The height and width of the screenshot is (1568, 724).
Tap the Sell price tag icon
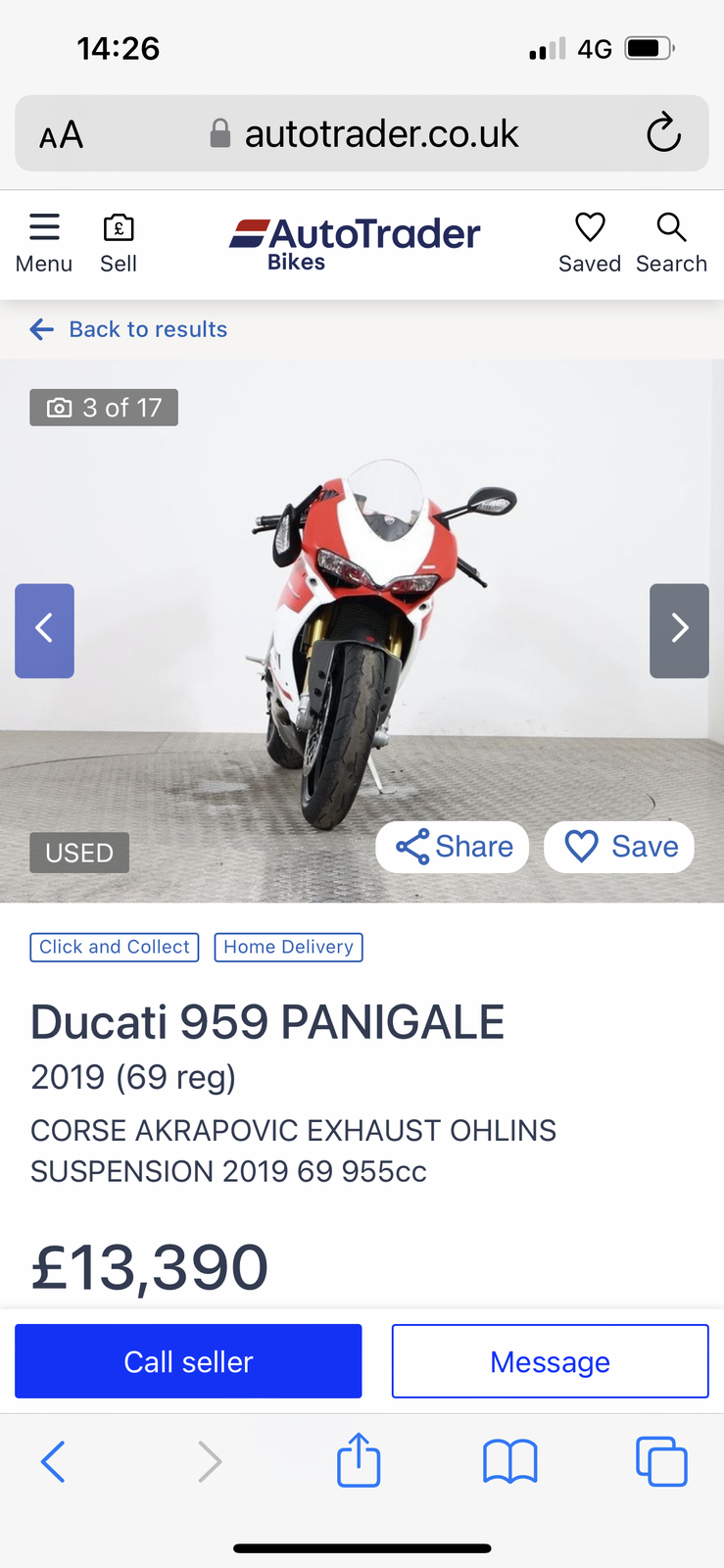(119, 227)
